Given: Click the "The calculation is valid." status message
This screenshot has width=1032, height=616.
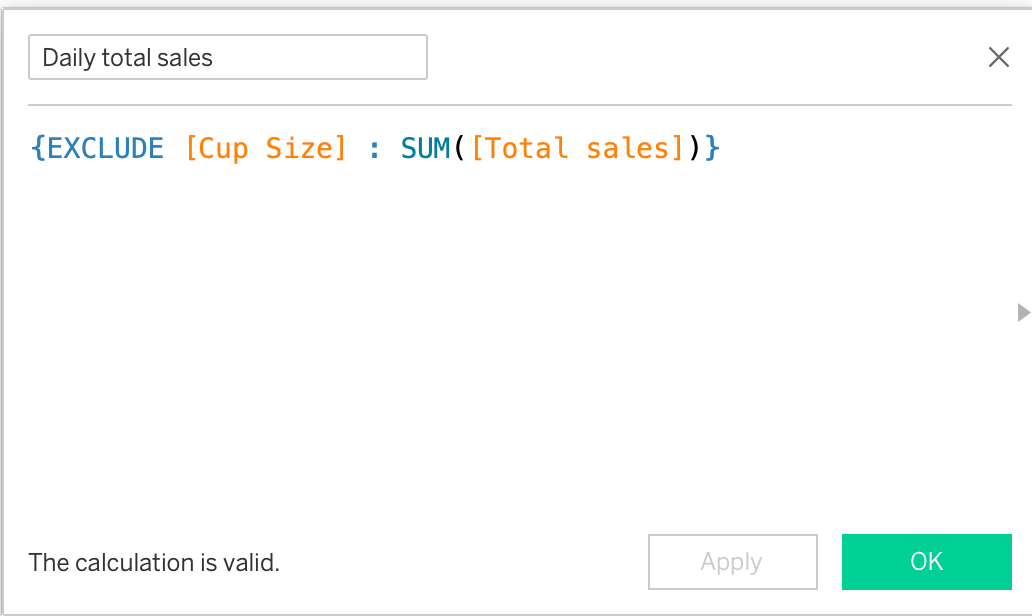Looking at the screenshot, I should point(154,563).
